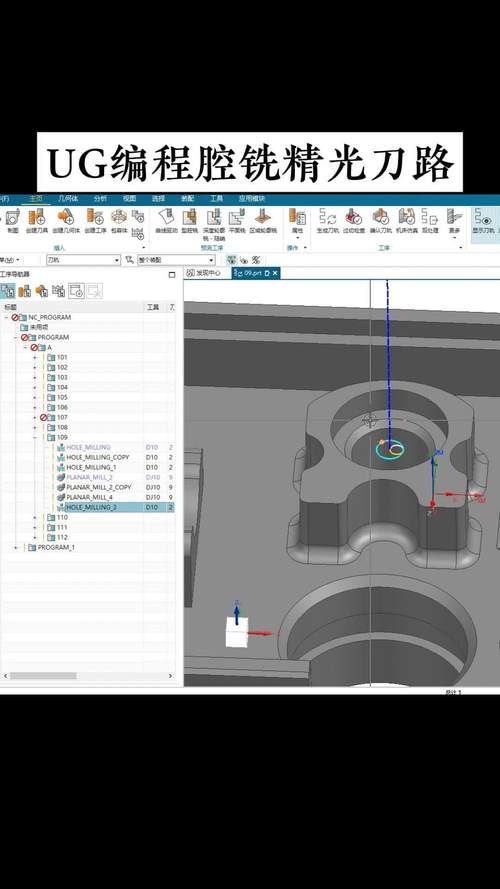Click the 型腔铣 (Cavity Mill) icon
This screenshot has width=500, height=889.
point(190,217)
